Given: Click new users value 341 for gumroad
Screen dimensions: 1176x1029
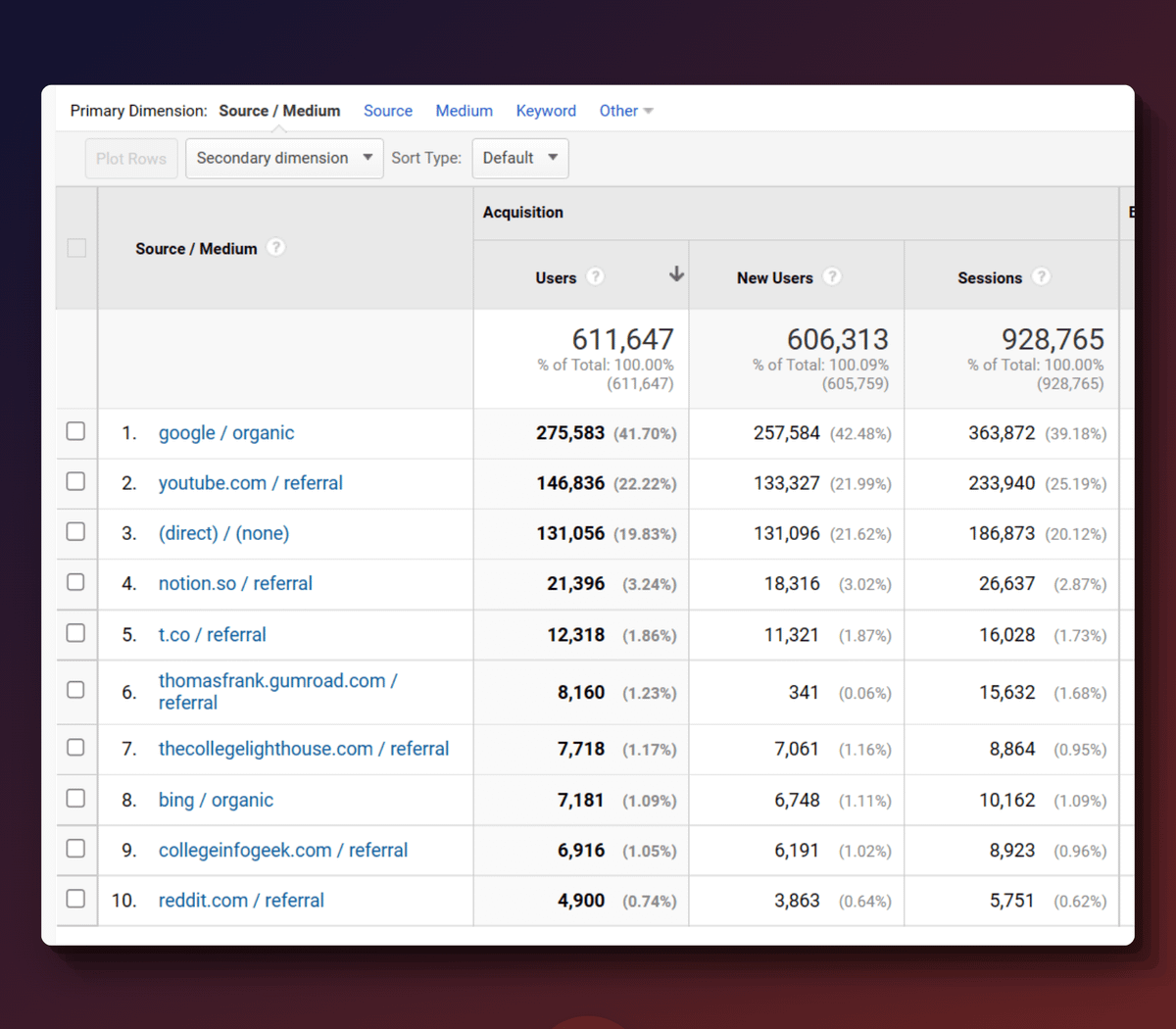Looking at the screenshot, I should coord(804,692).
